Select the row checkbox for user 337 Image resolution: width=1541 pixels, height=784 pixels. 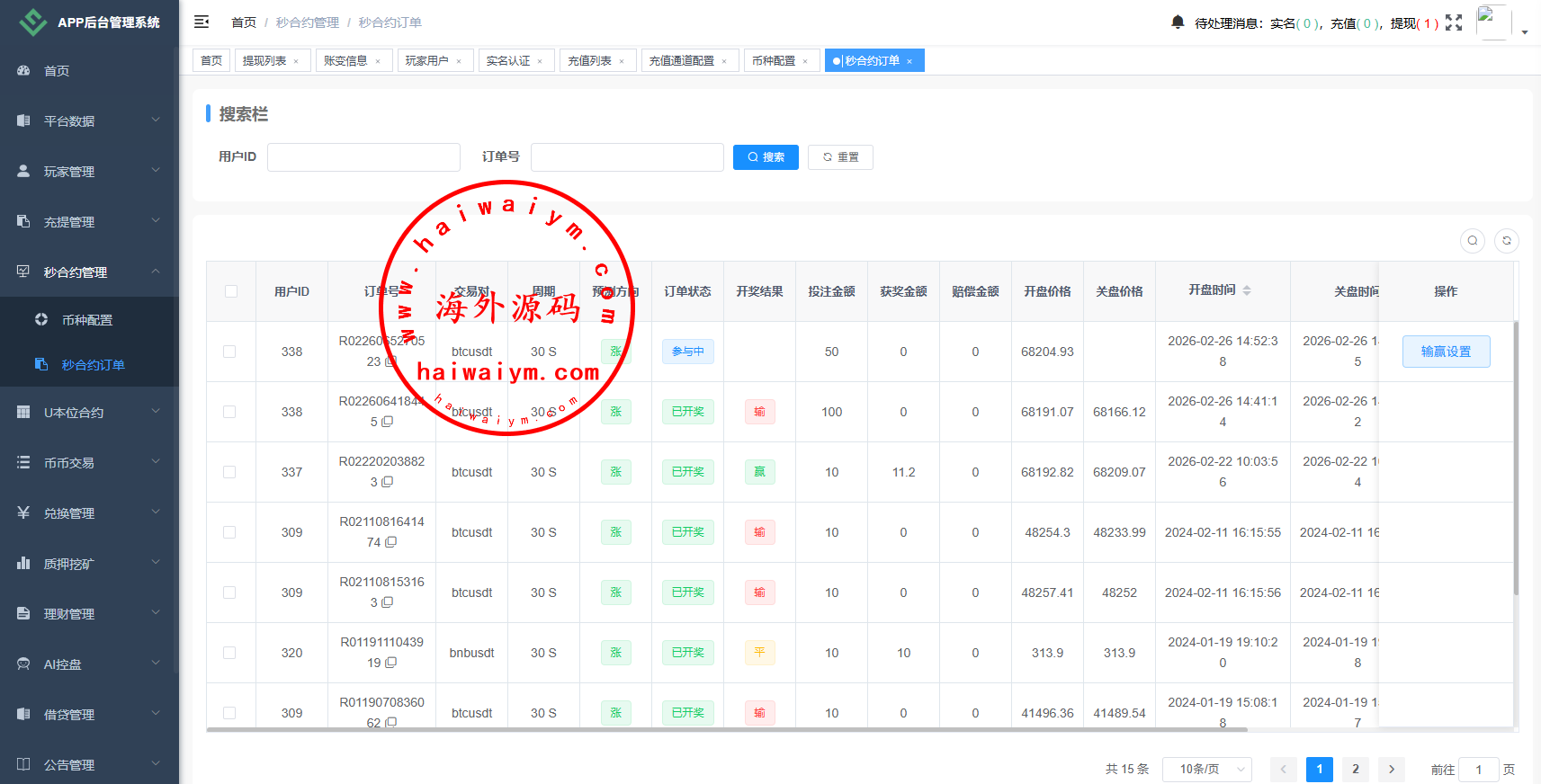[x=230, y=472]
